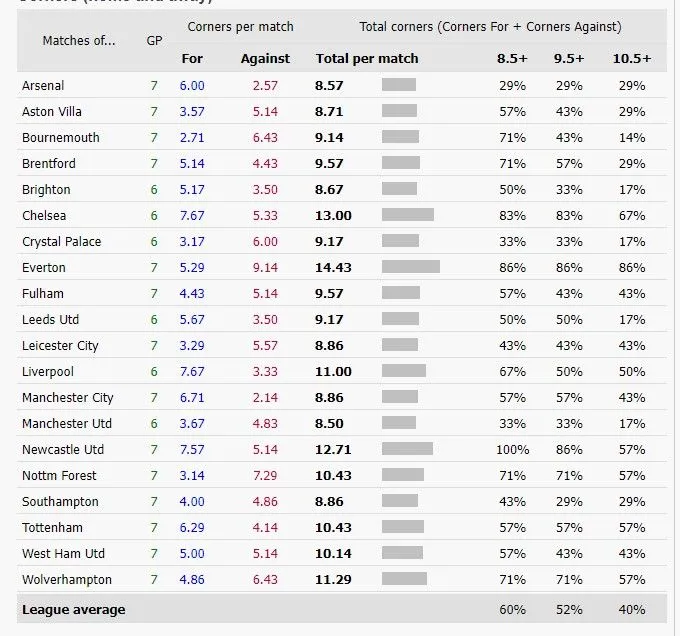This screenshot has height=636, width=680.
Task: Select the "Total per match" header
Action: point(367,59)
